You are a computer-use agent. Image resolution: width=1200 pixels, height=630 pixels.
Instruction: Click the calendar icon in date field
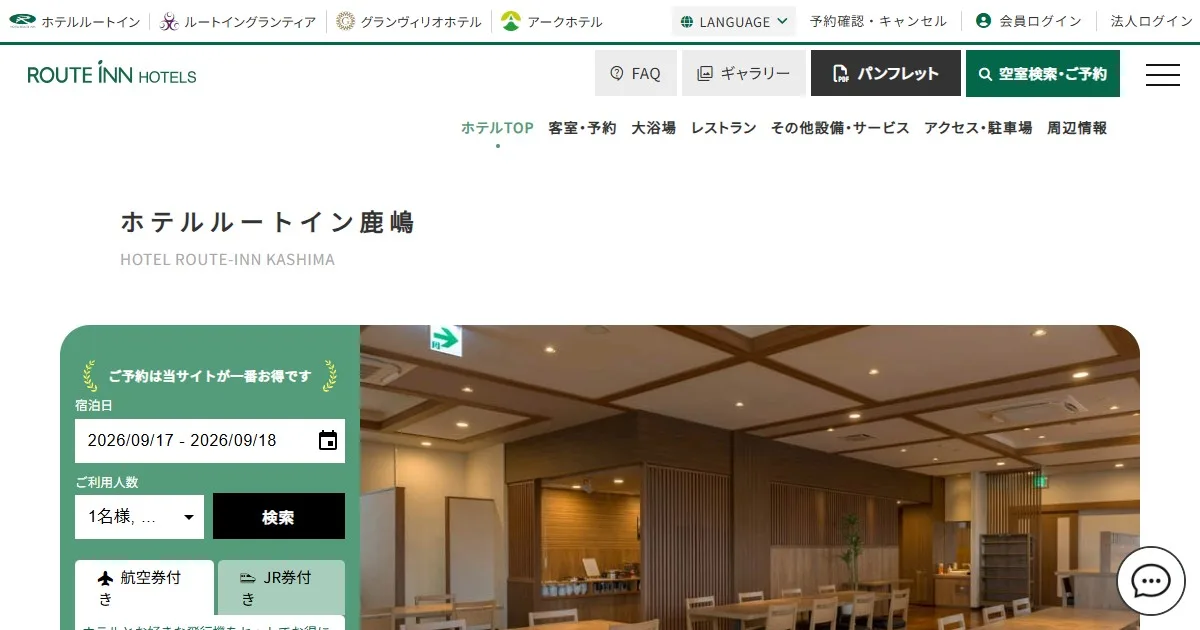coord(328,441)
